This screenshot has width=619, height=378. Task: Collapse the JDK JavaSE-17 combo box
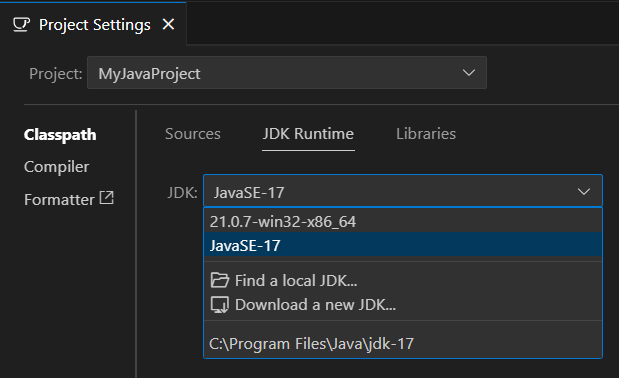pyautogui.click(x=403, y=192)
